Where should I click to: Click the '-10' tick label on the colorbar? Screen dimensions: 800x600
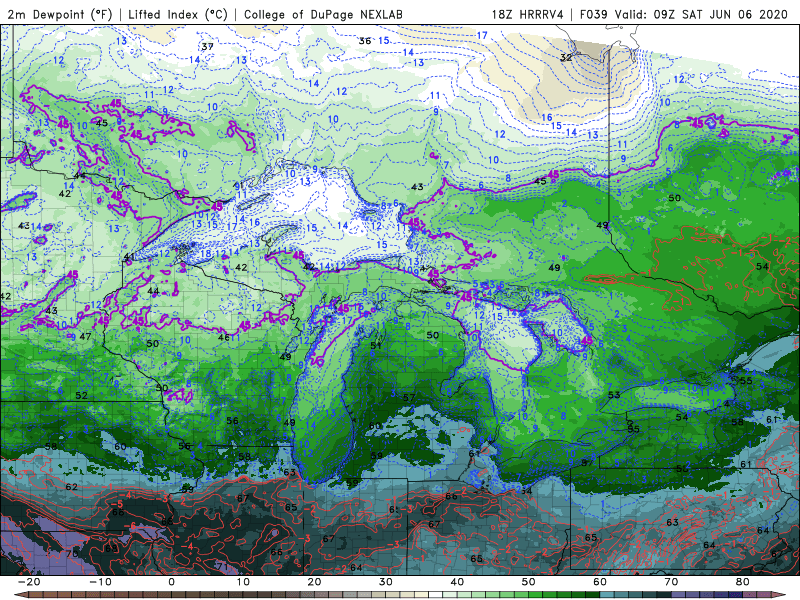100,582
